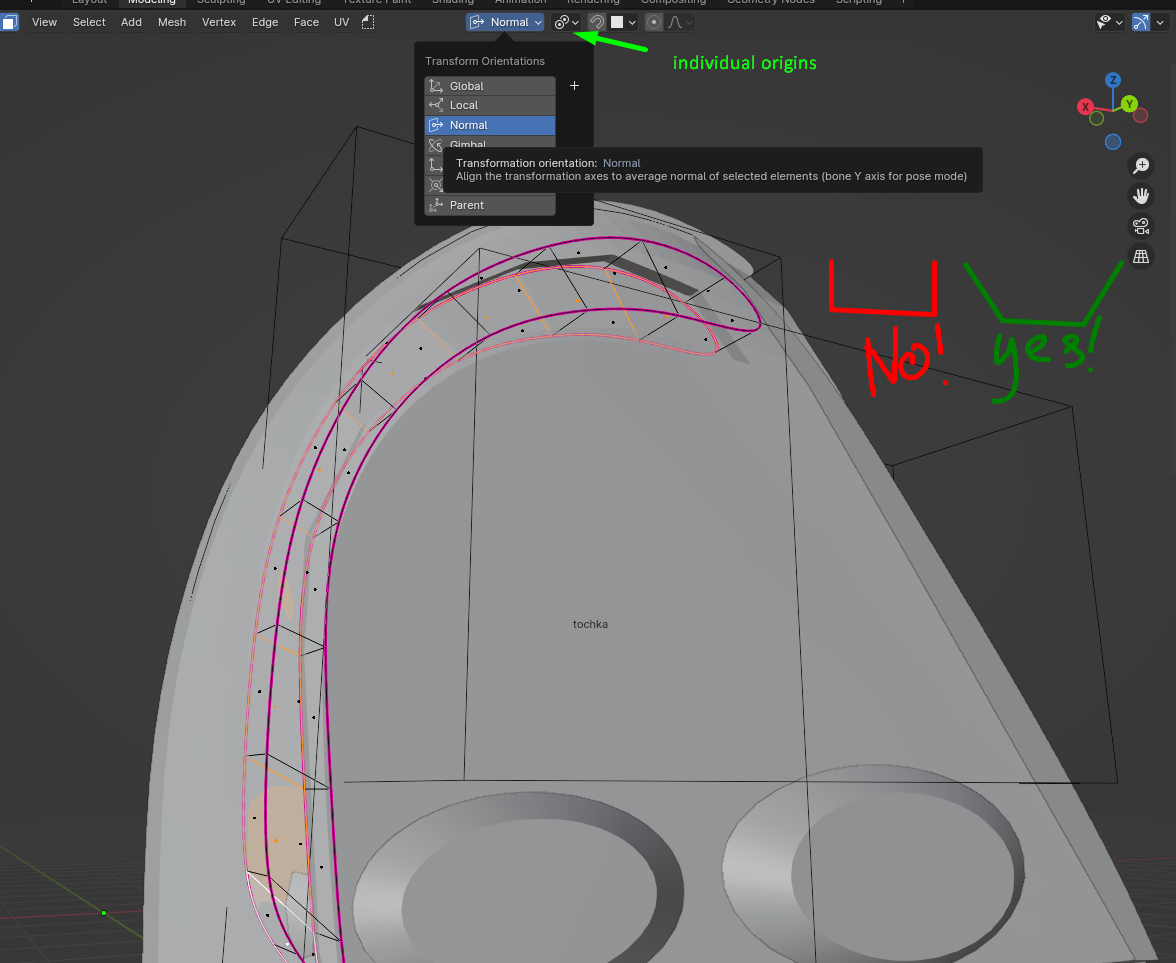The height and width of the screenshot is (963, 1176).
Task: Open the Mesh menu
Action: (x=172, y=22)
